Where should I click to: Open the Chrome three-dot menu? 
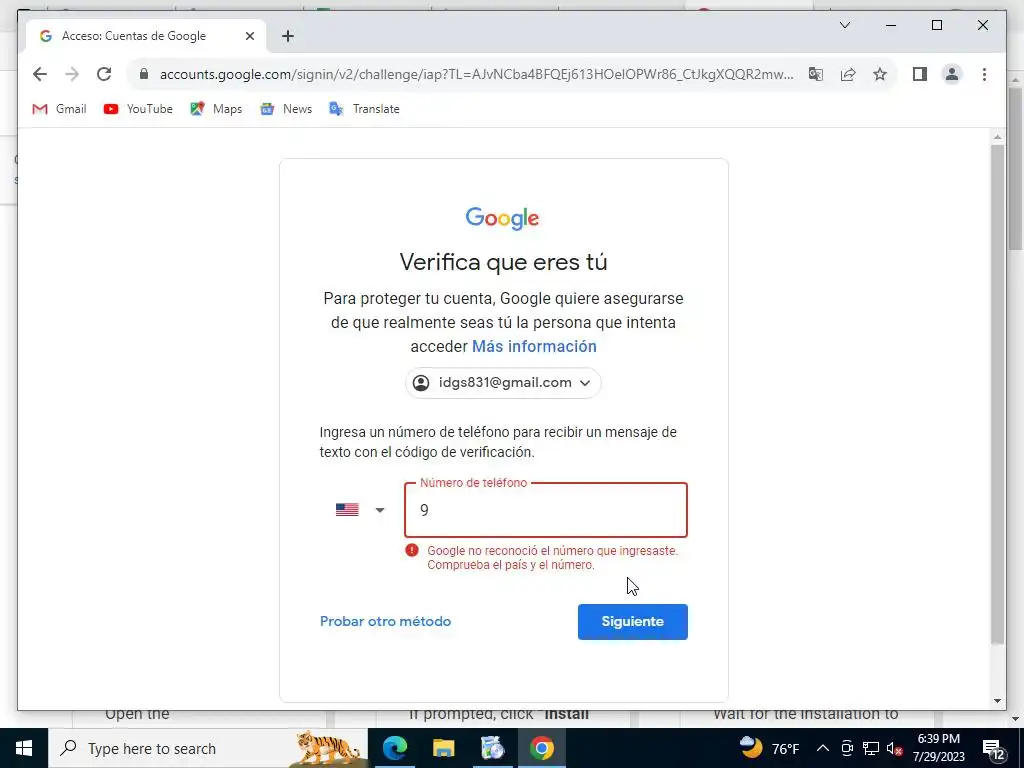tap(984, 74)
